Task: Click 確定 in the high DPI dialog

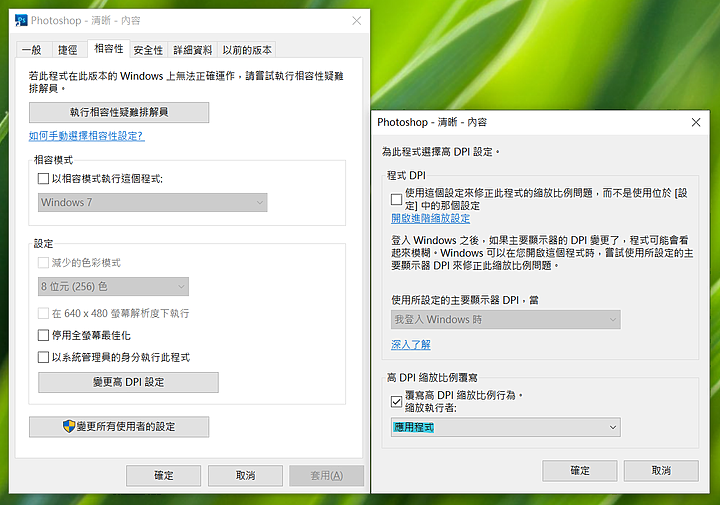Action: click(x=579, y=471)
